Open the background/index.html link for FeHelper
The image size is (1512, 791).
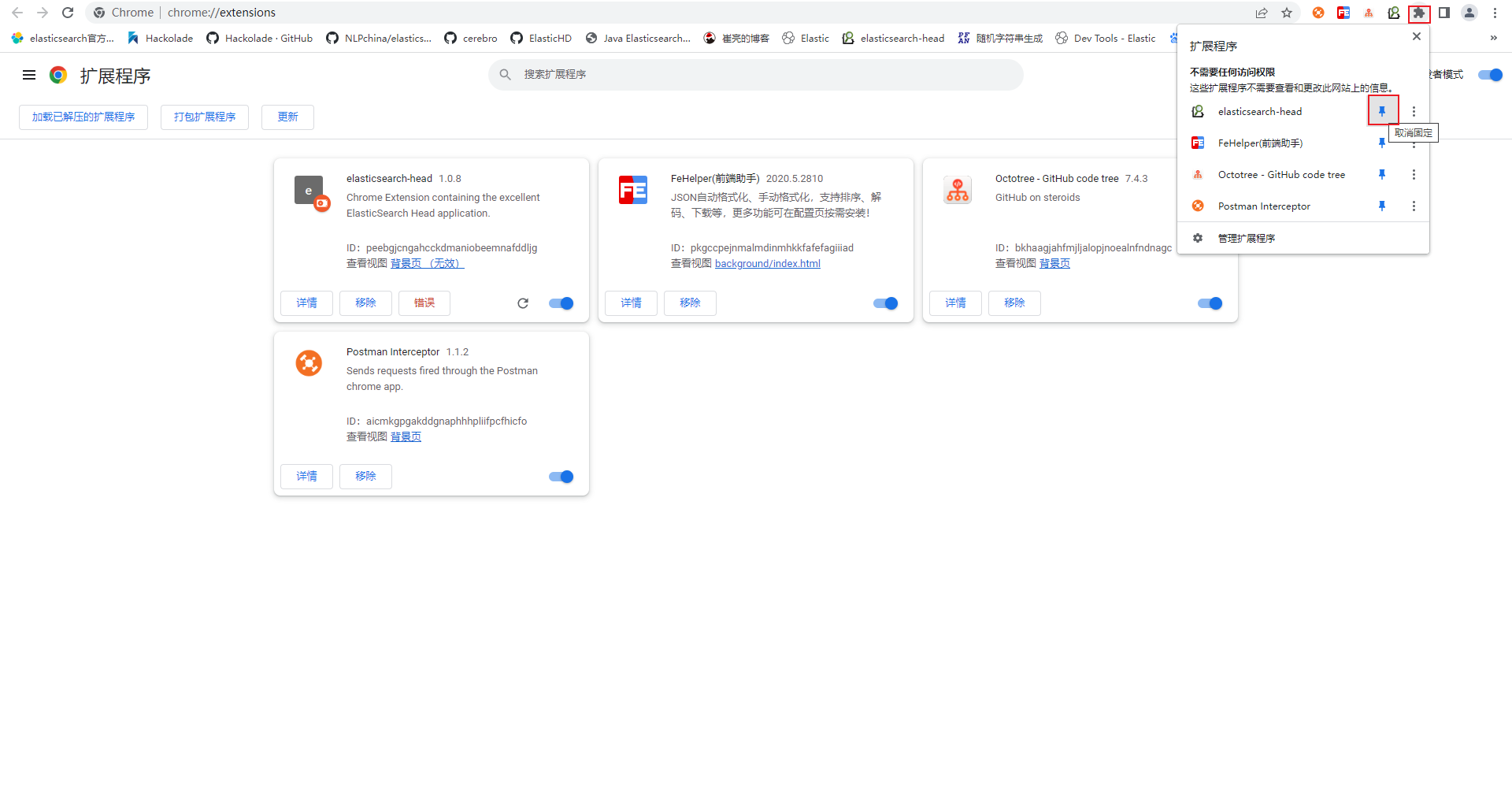click(x=768, y=263)
